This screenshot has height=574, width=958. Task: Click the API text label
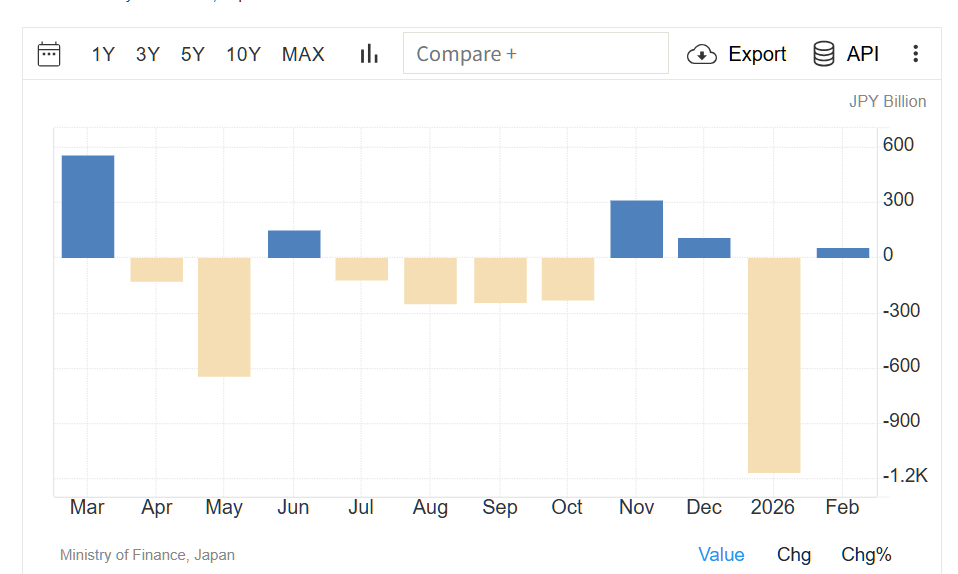pos(863,54)
